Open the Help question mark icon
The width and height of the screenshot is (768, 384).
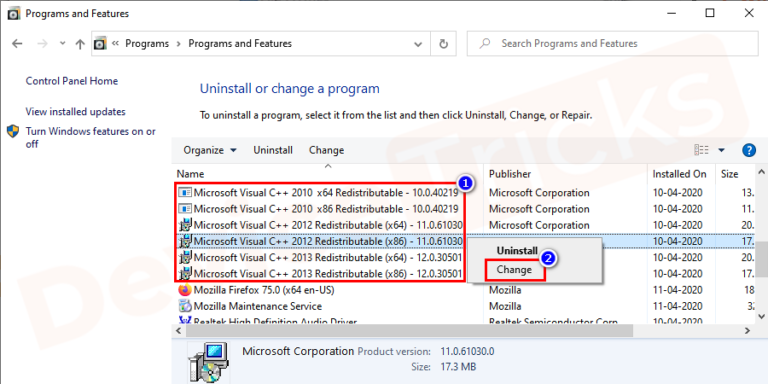click(x=749, y=150)
